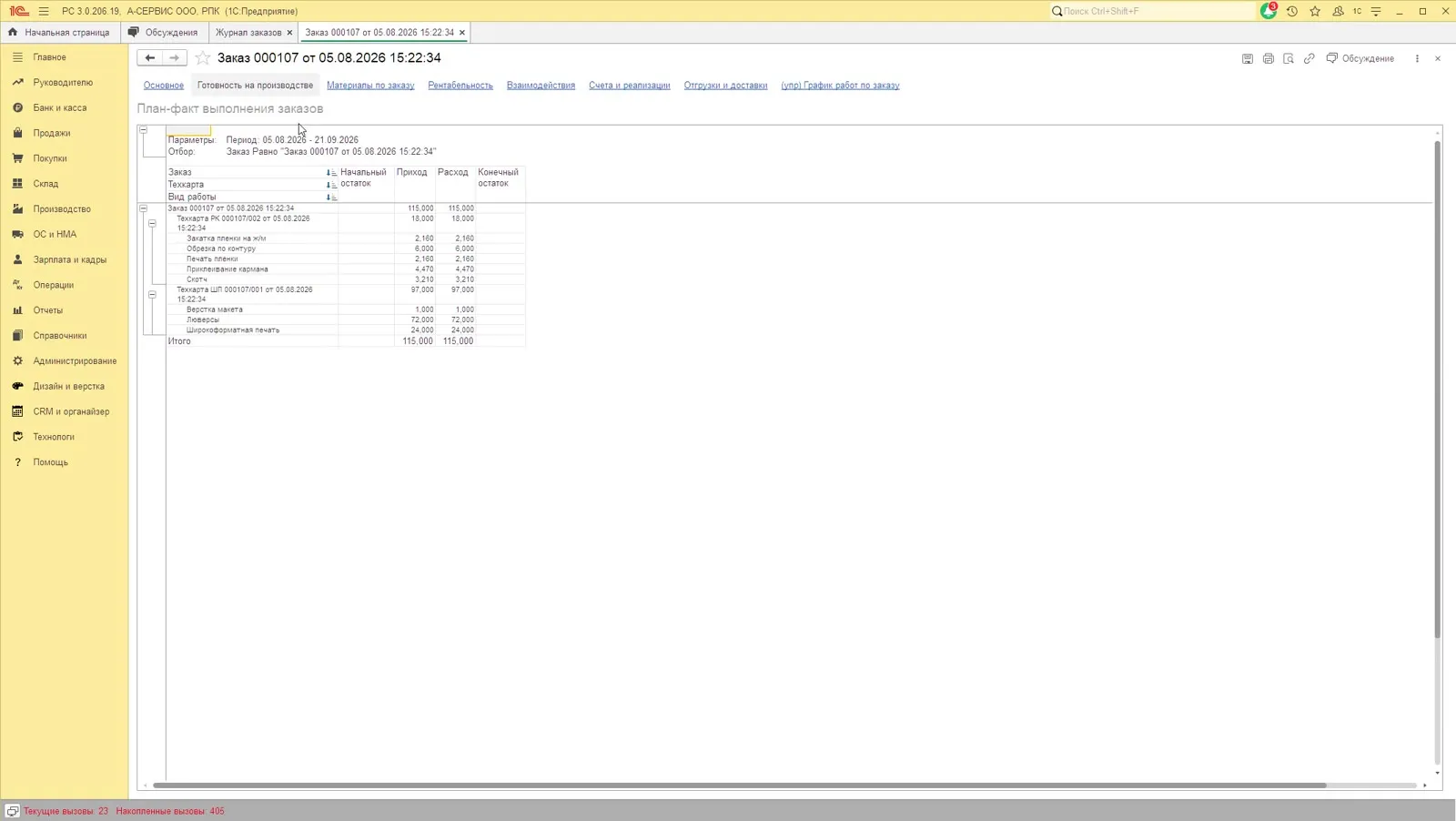Close the Заказ 000107 tab

[x=462, y=32]
